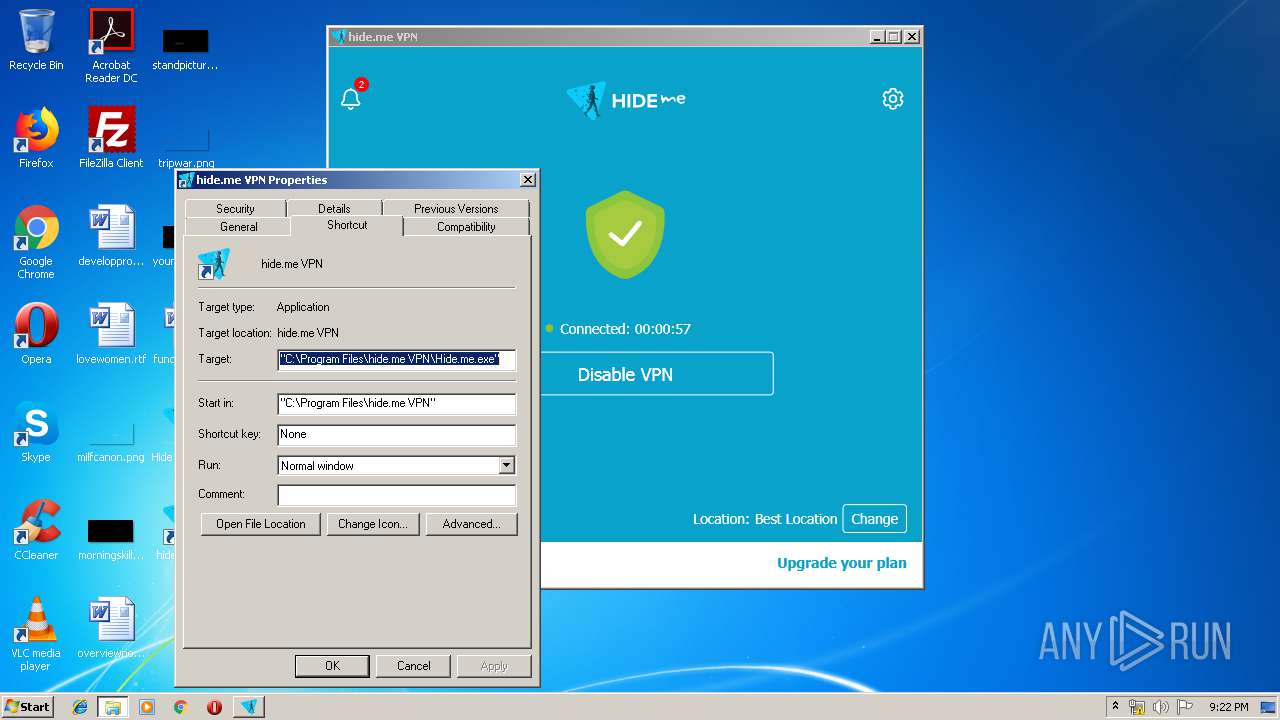Image resolution: width=1280 pixels, height=720 pixels.
Task: Open hide.me VPN settings gear
Action: (x=893, y=98)
